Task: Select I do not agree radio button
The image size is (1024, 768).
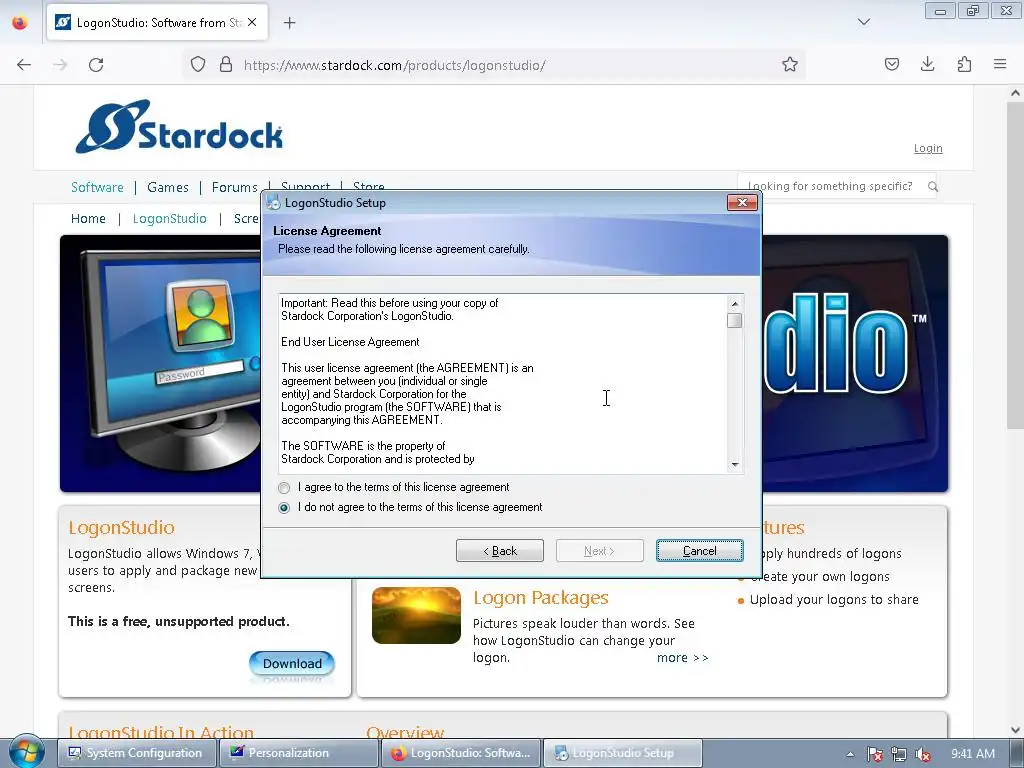Action: 283,507
